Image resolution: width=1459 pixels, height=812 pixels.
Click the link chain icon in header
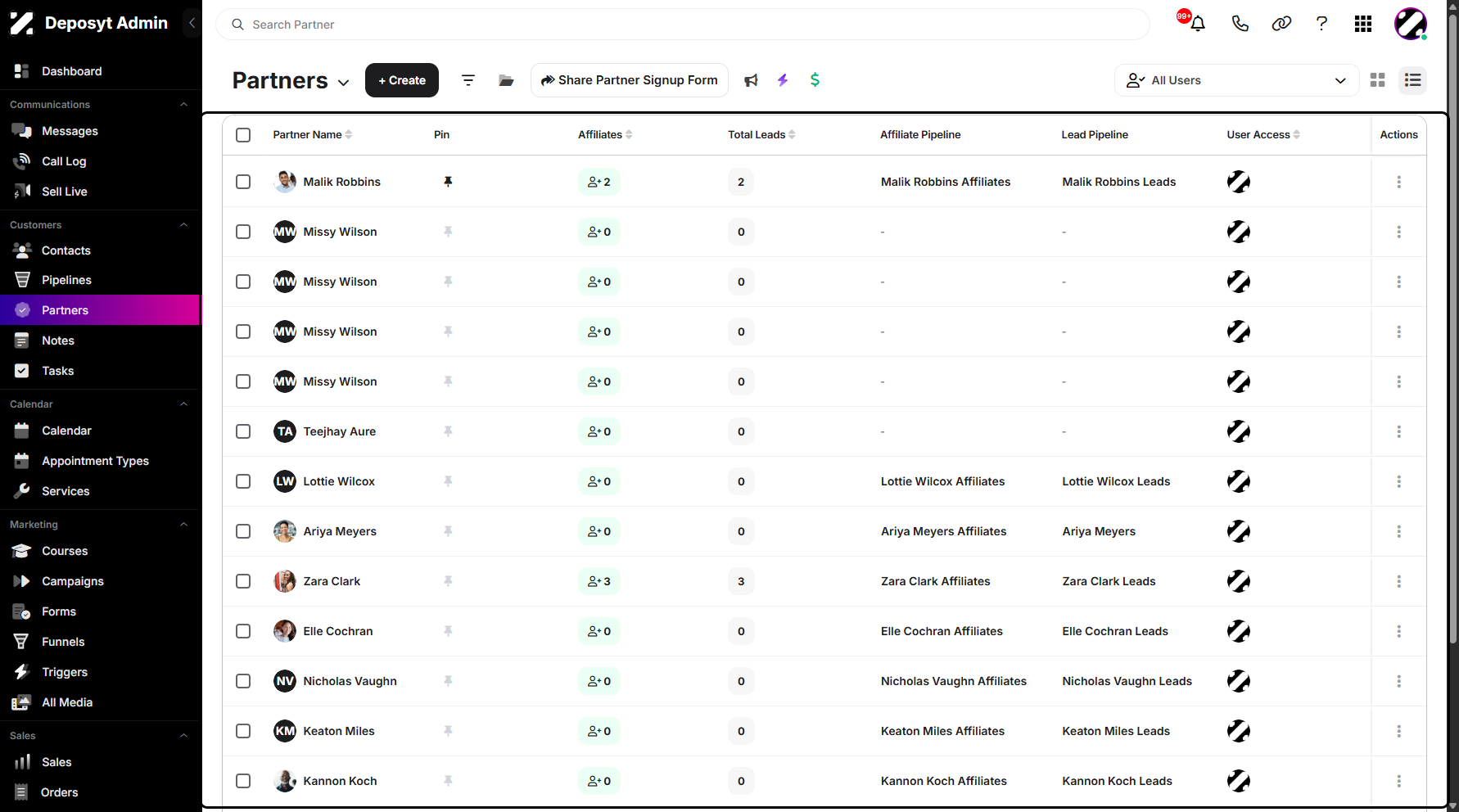click(1281, 24)
